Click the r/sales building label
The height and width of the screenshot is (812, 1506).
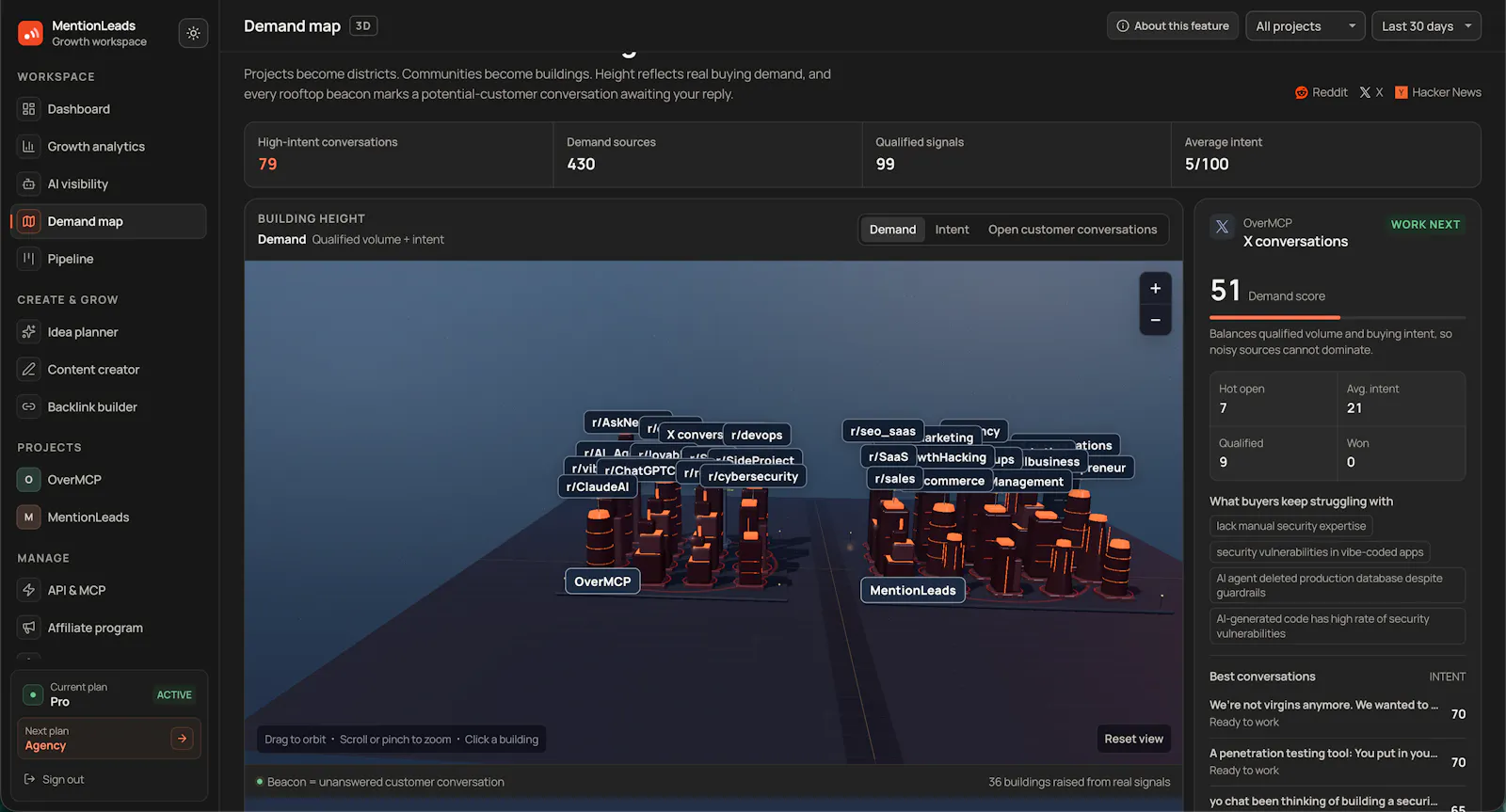tap(894, 479)
